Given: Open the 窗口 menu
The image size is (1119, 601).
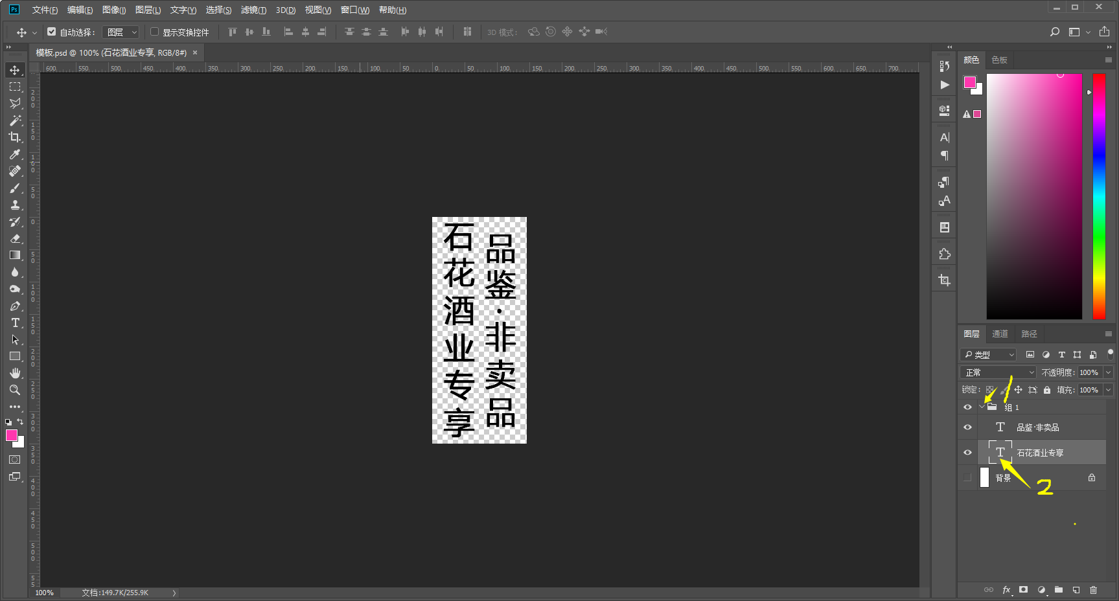Looking at the screenshot, I should click(x=355, y=10).
